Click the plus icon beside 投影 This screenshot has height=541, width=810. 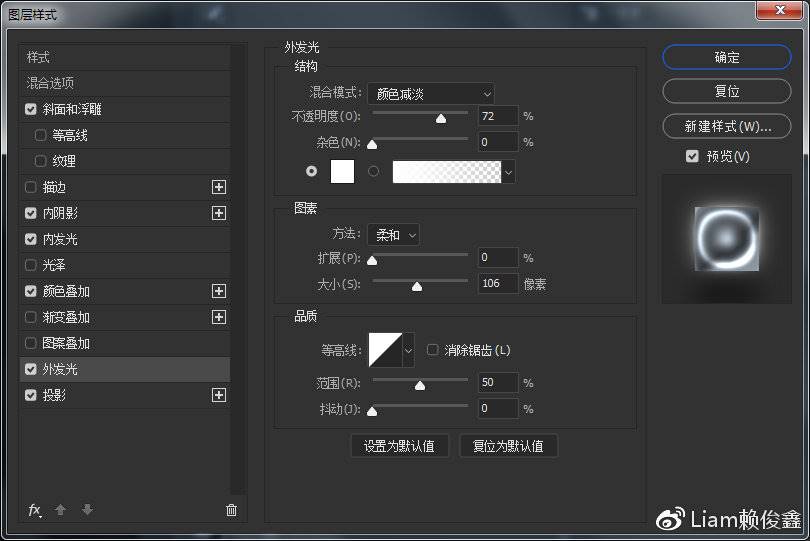(219, 395)
